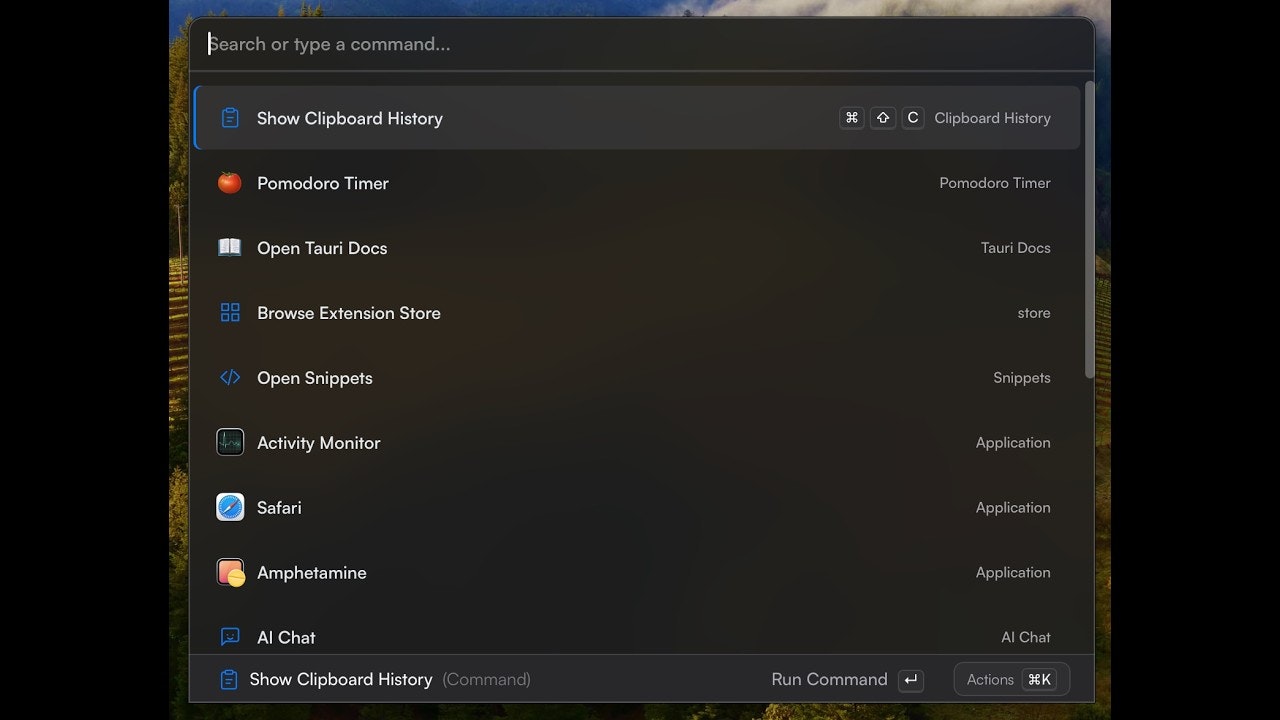
Task: Click the Command key badge in Clipboard History row
Action: click(x=852, y=118)
